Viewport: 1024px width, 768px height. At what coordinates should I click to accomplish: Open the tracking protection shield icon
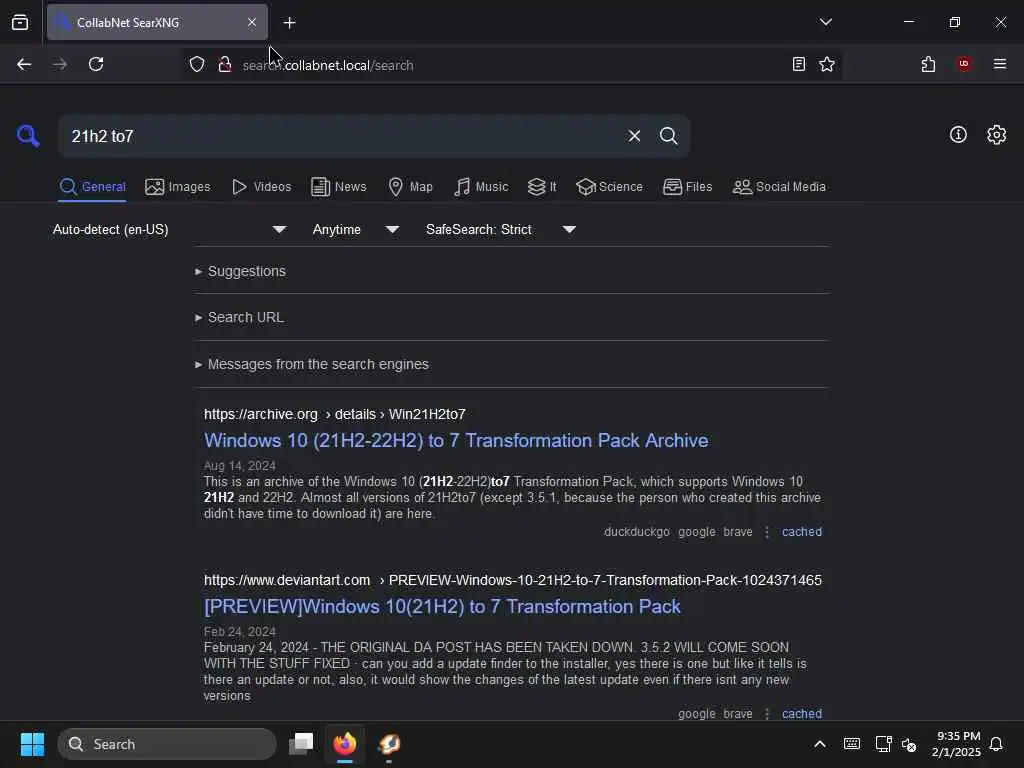click(x=197, y=64)
